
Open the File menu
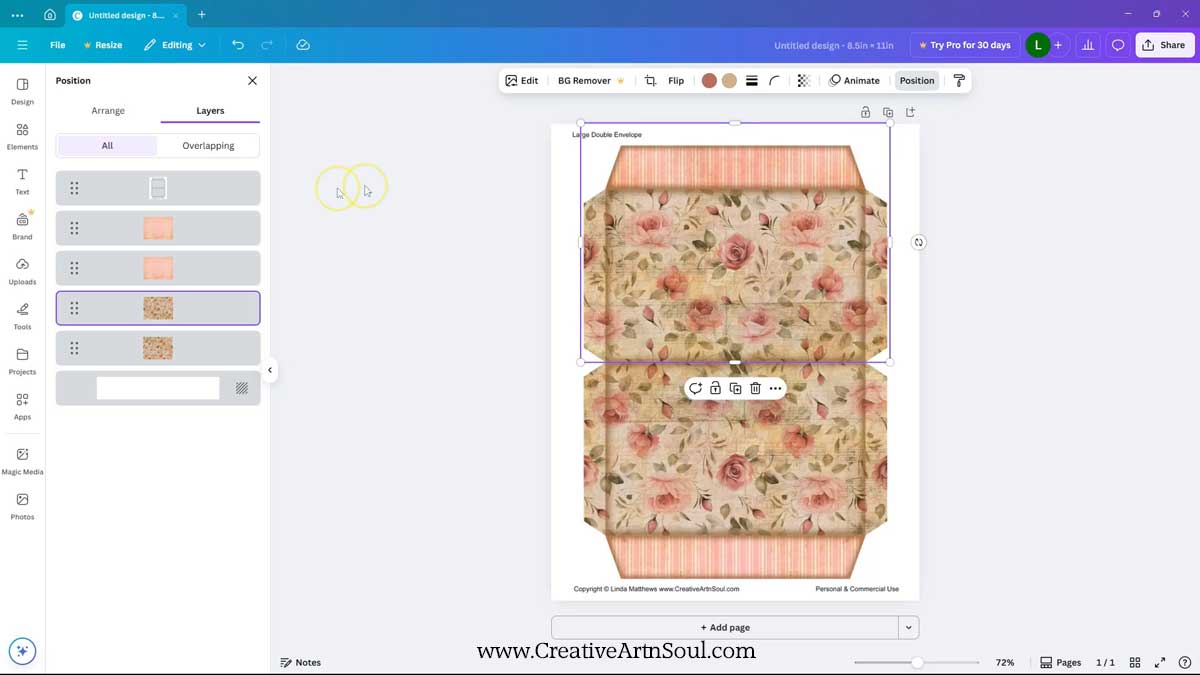click(58, 45)
